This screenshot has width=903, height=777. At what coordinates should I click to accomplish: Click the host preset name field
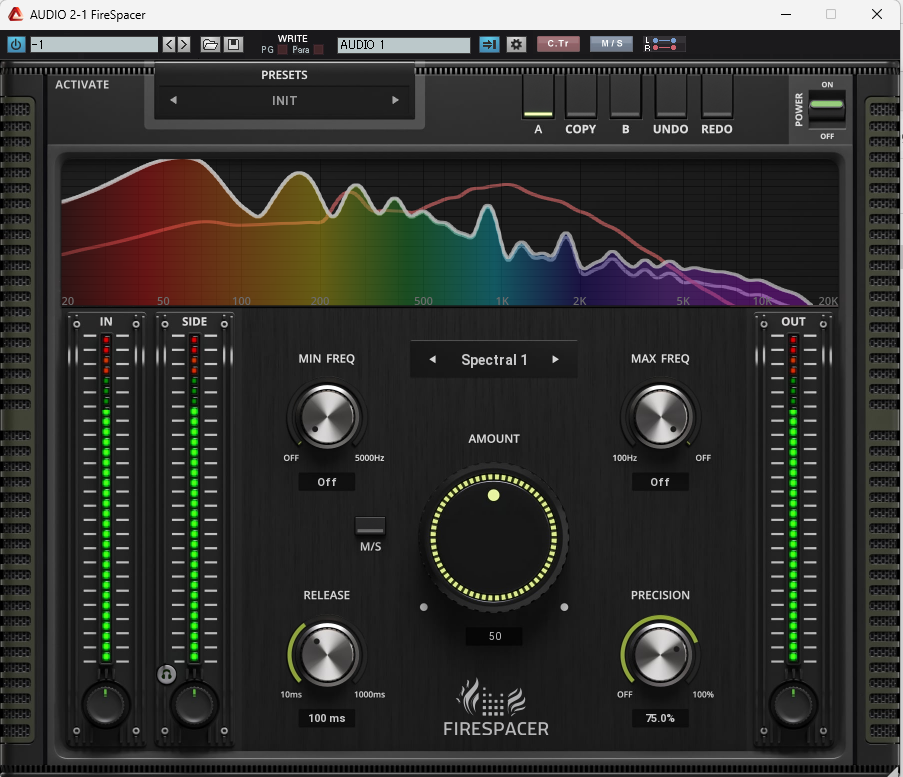pos(94,44)
